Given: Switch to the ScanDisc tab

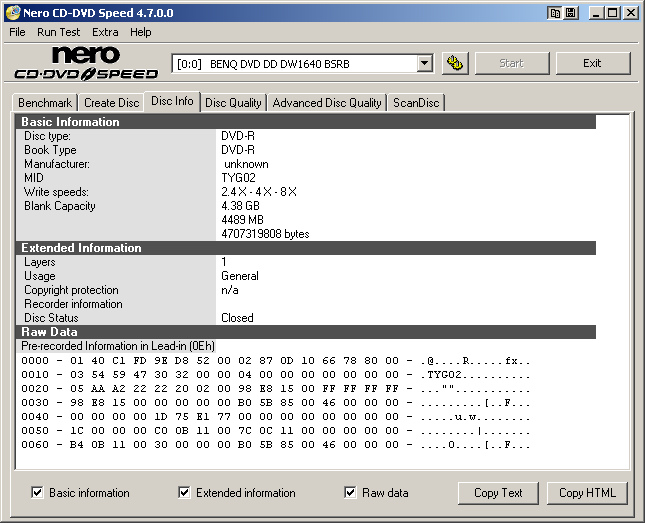Looking at the screenshot, I should pyautogui.click(x=416, y=102).
